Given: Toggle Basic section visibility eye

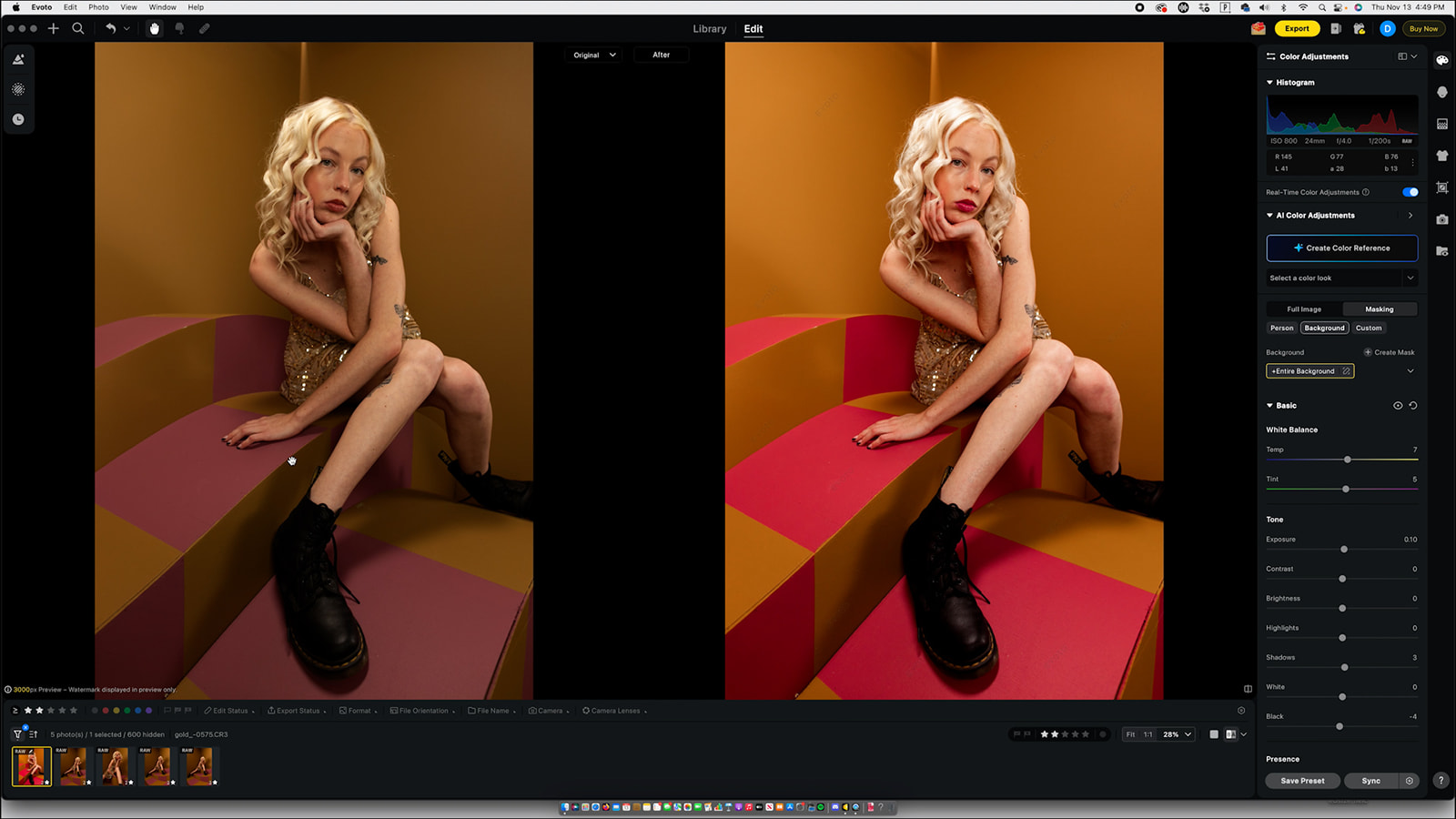Looking at the screenshot, I should [x=1398, y=406].
